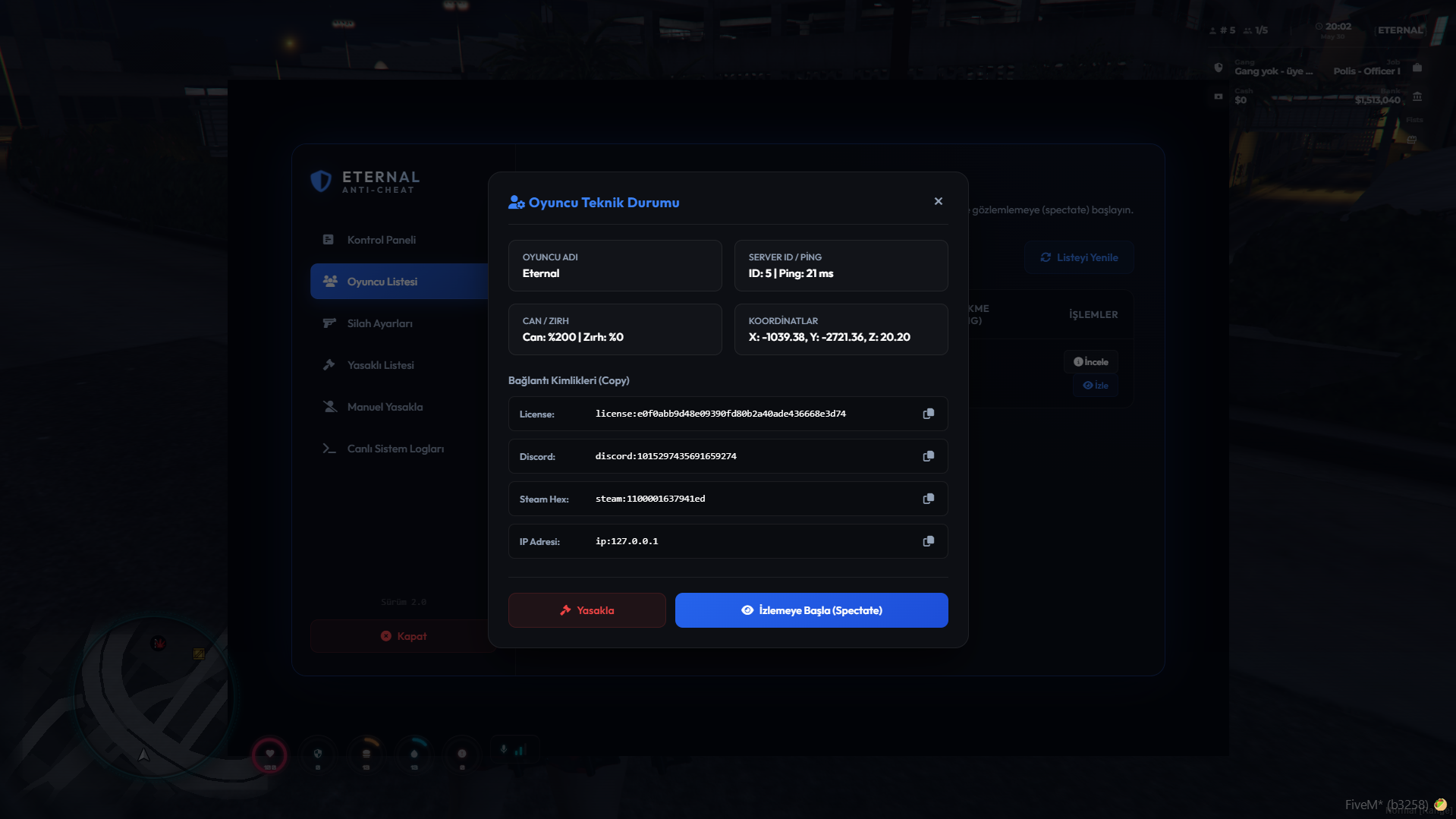Copy the Discord identifier
Viewport: 1456px width, 819px height.
click(x=928, y=456)
